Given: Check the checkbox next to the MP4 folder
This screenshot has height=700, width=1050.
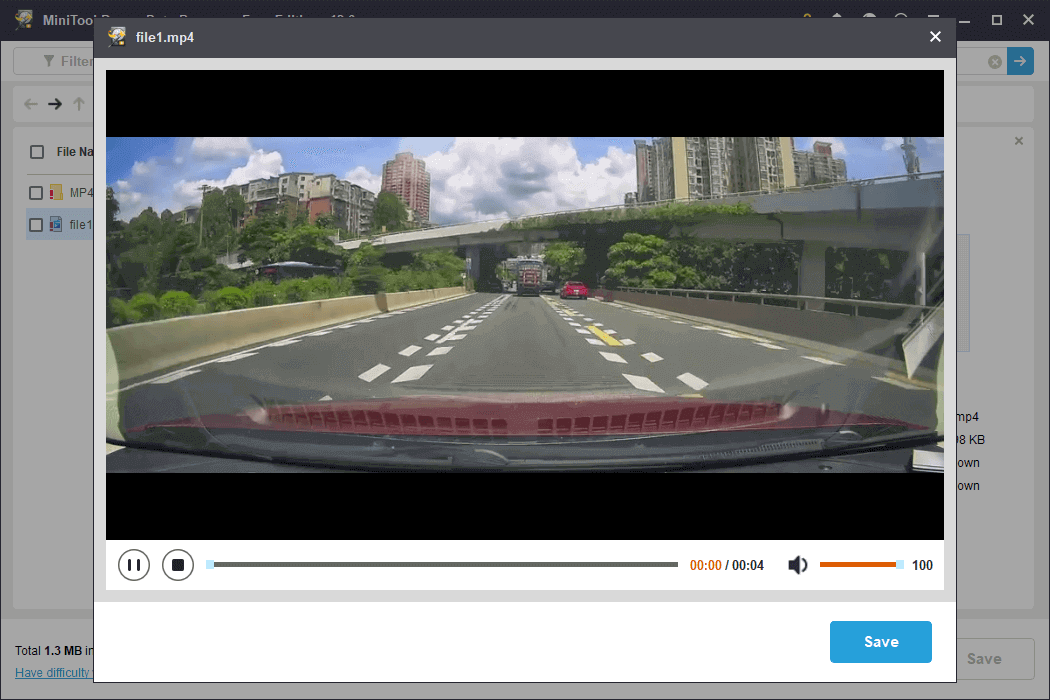Looking at the screenshot, I should point(36,192).
